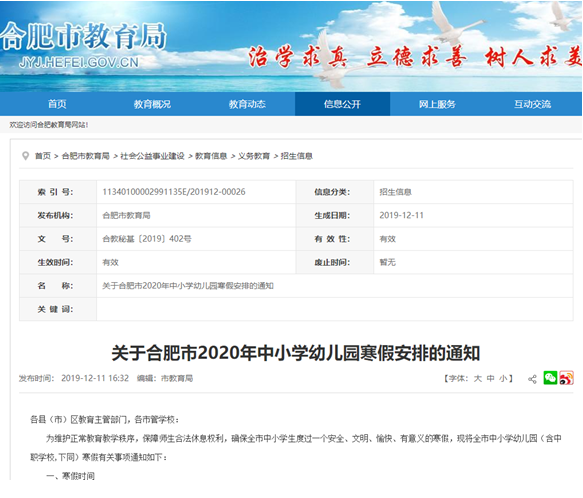Select the 名称 cell notice title
This screenshot has width=583, height=498.
click(x=188, y=286)
